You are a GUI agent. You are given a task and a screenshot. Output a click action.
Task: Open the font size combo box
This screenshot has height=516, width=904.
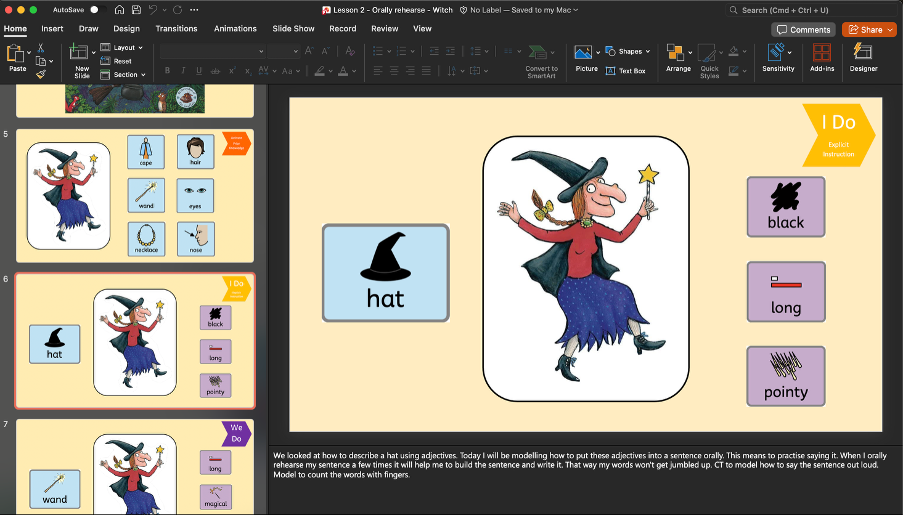tap(284, 51)
